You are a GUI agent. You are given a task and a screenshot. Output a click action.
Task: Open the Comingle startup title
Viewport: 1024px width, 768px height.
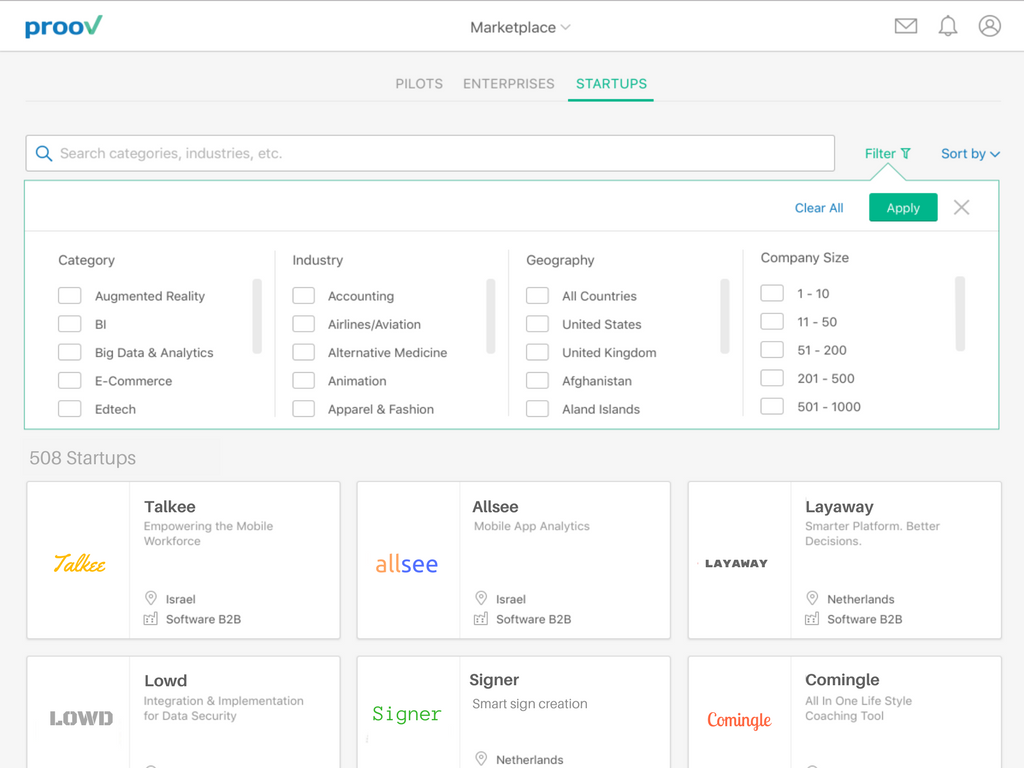click(x=842, y=680)
